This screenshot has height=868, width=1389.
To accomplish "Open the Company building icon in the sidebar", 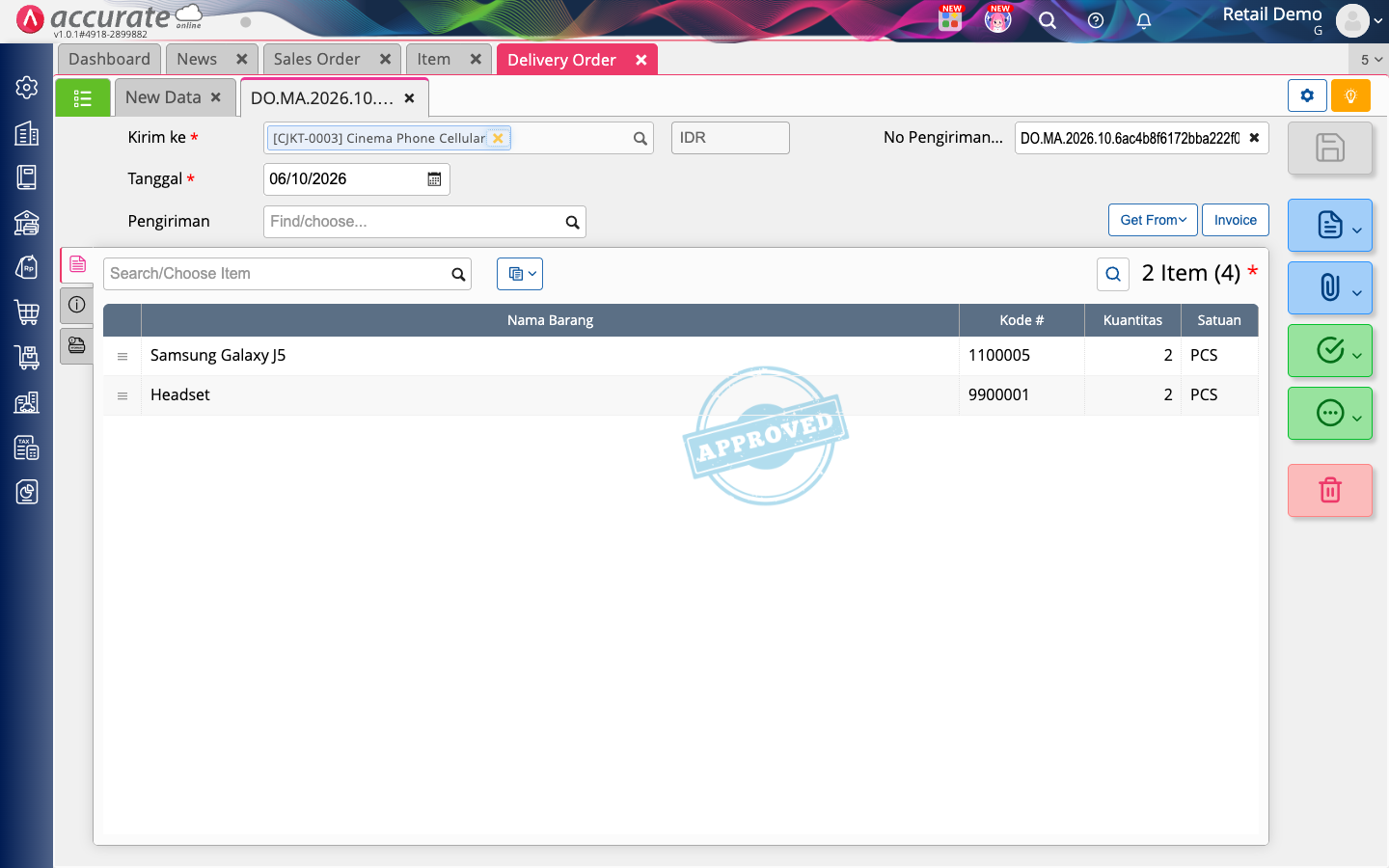I will pyautogui.click(x=27, y=133).
